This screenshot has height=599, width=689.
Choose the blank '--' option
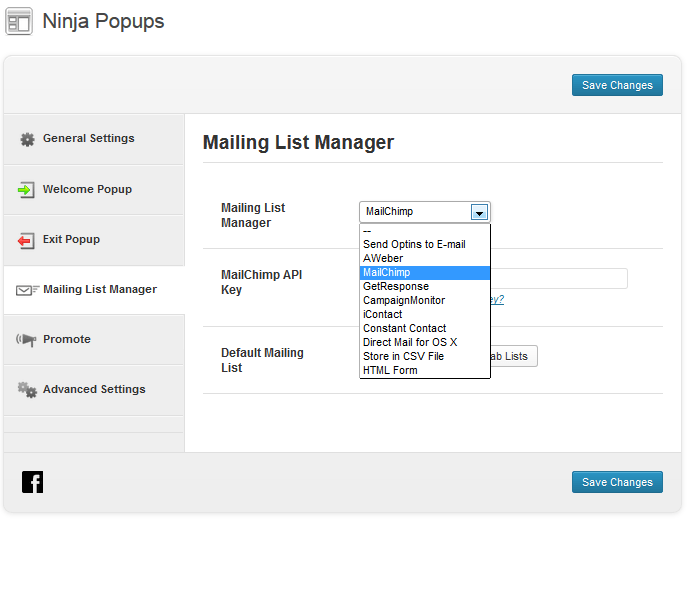click(424, 231)
